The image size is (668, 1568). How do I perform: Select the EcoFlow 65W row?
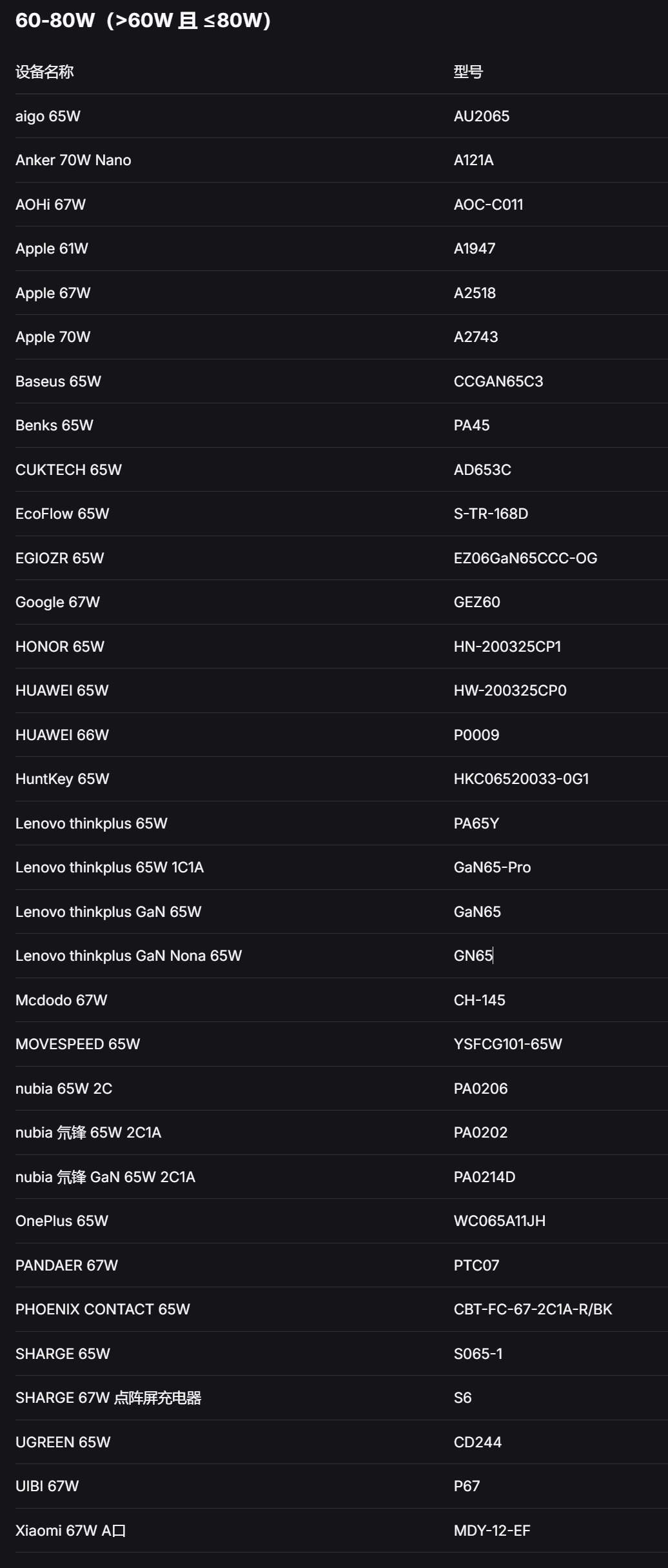(342, 514)
